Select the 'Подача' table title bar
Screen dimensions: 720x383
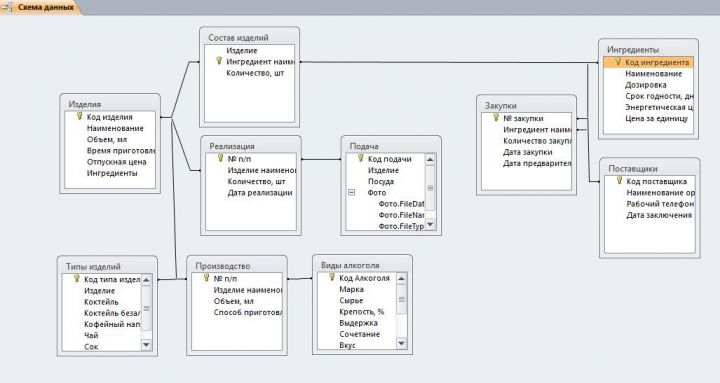[x=391, y=146]
